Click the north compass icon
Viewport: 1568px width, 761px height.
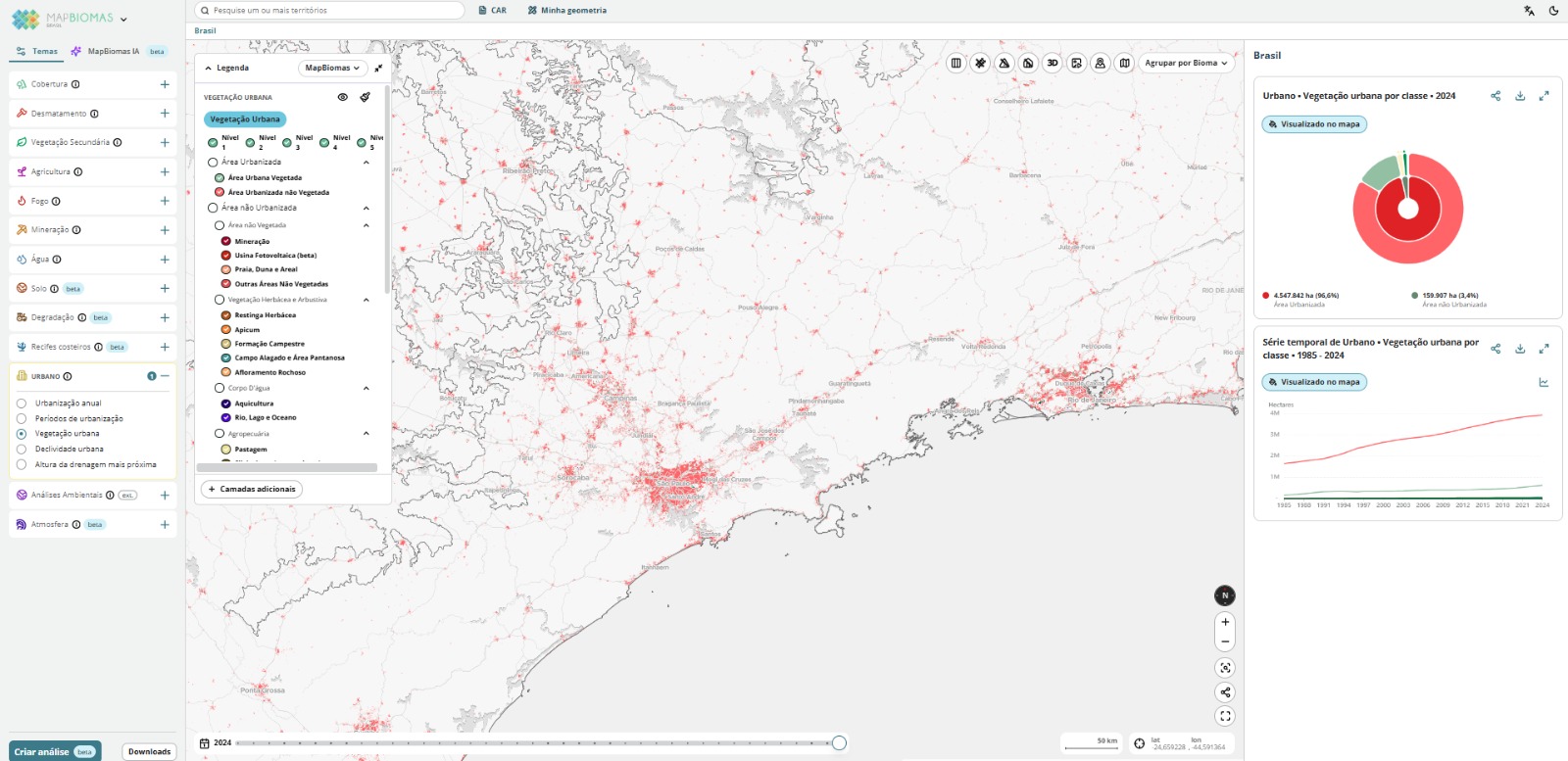coord(1224,595)
